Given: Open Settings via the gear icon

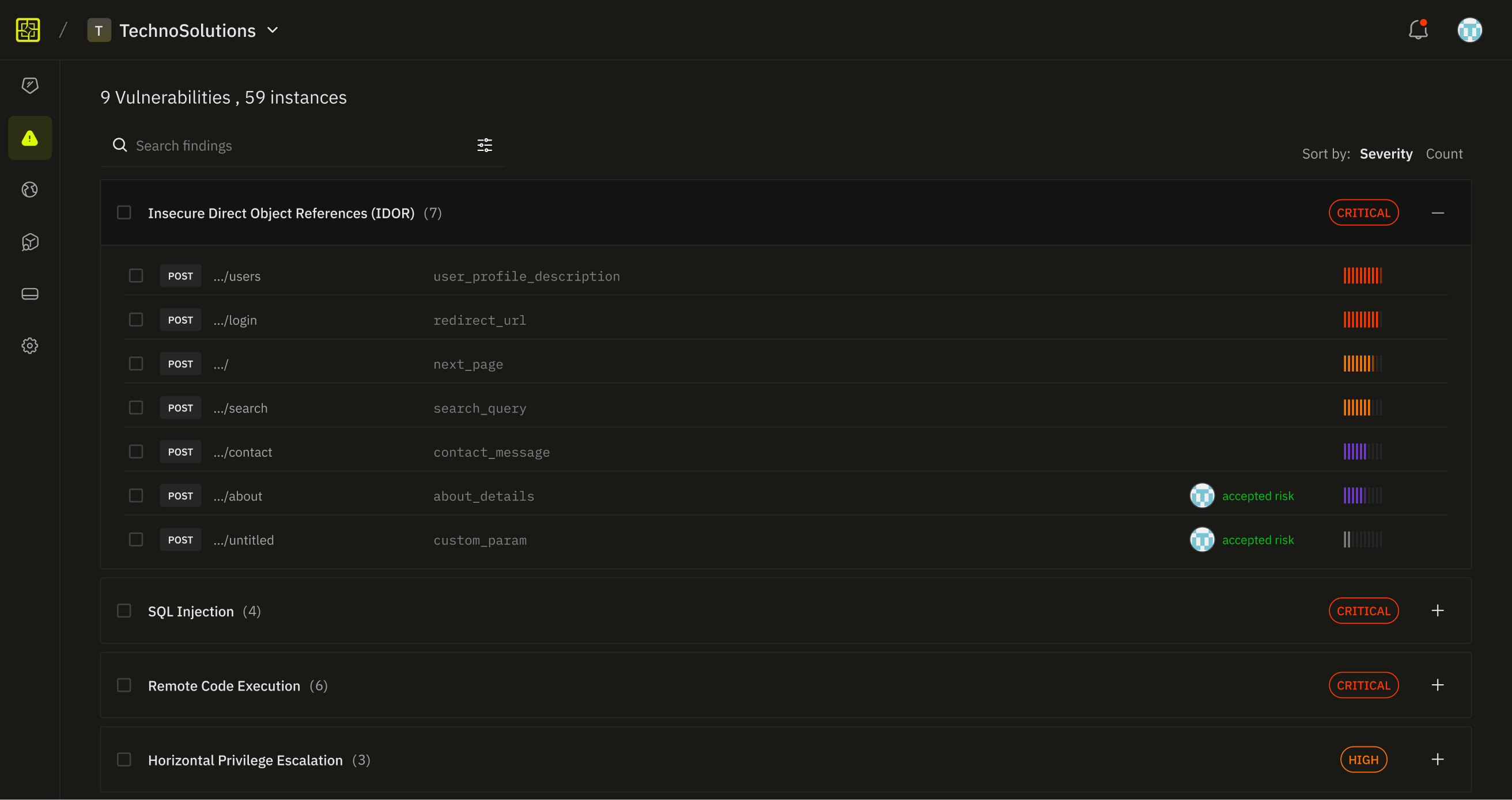Looking at the screenshot, I should [x=29, y=346].
